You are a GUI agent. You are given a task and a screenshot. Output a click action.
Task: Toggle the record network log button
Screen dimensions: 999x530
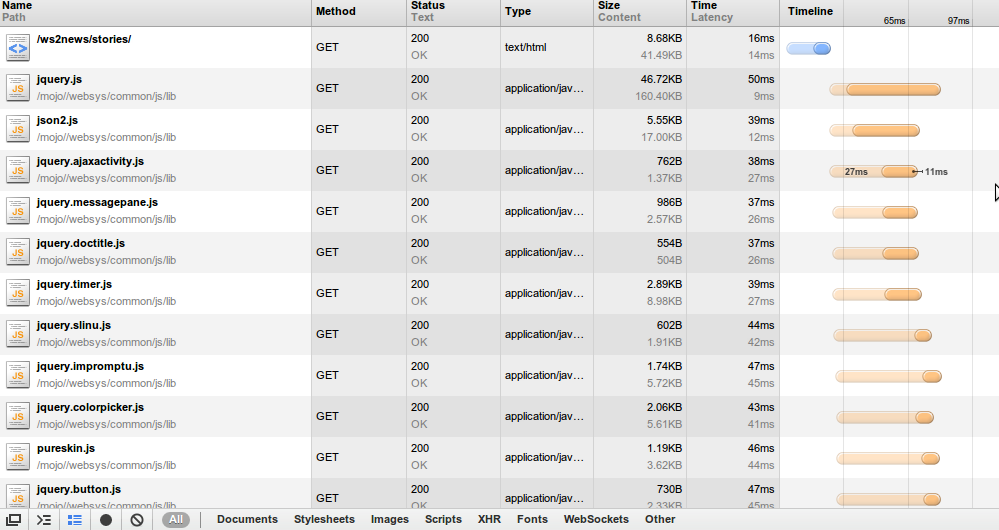pyautogui.click(x=106, y=520)
